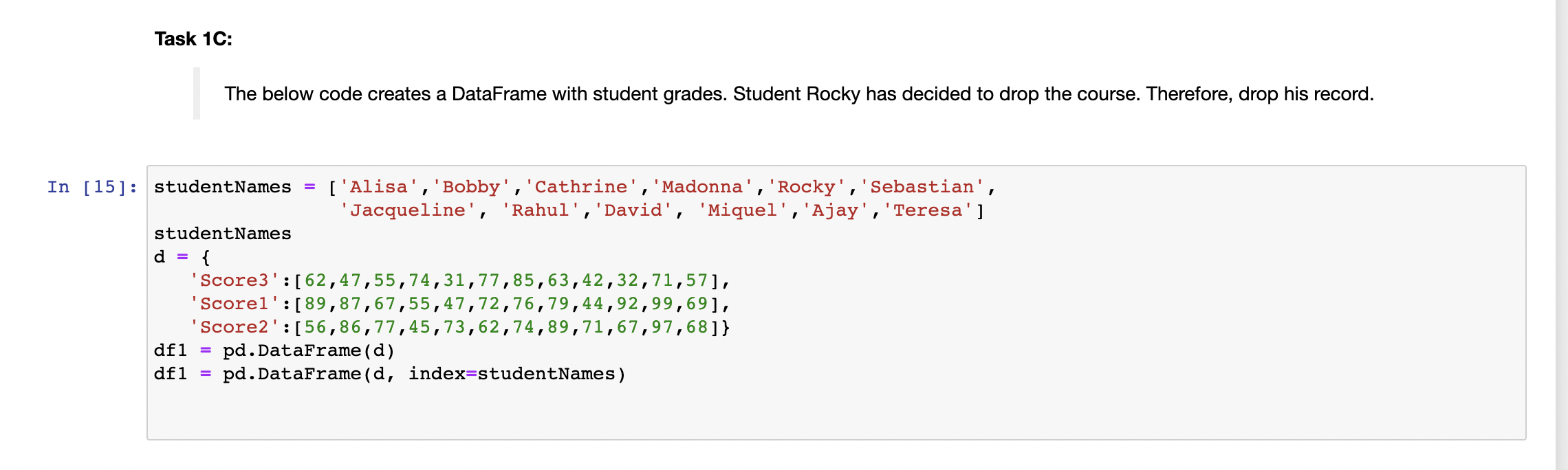Click the 'Alisa' string in the list
The width and height of the screenshot is (1568, 470).
(379, 187)
